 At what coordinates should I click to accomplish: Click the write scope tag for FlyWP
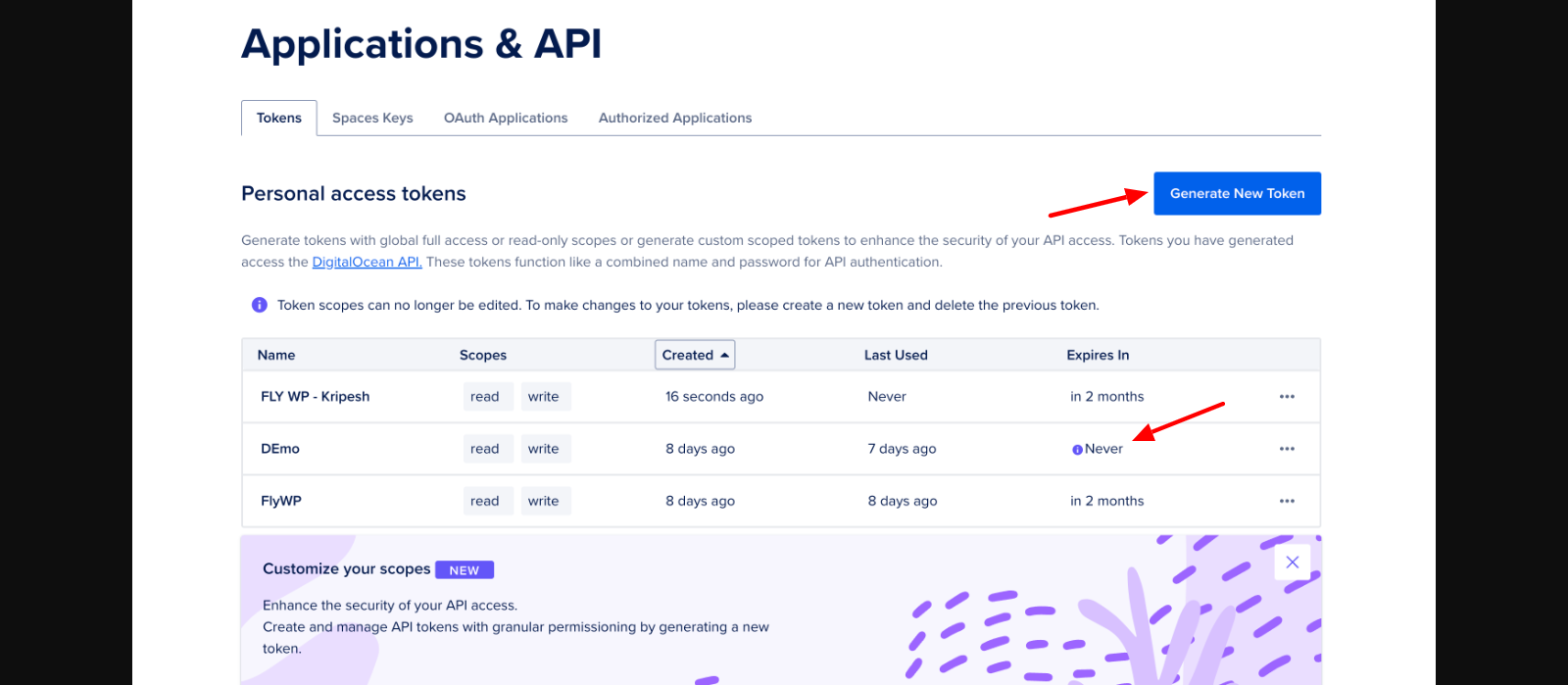[x=544, y=501]
